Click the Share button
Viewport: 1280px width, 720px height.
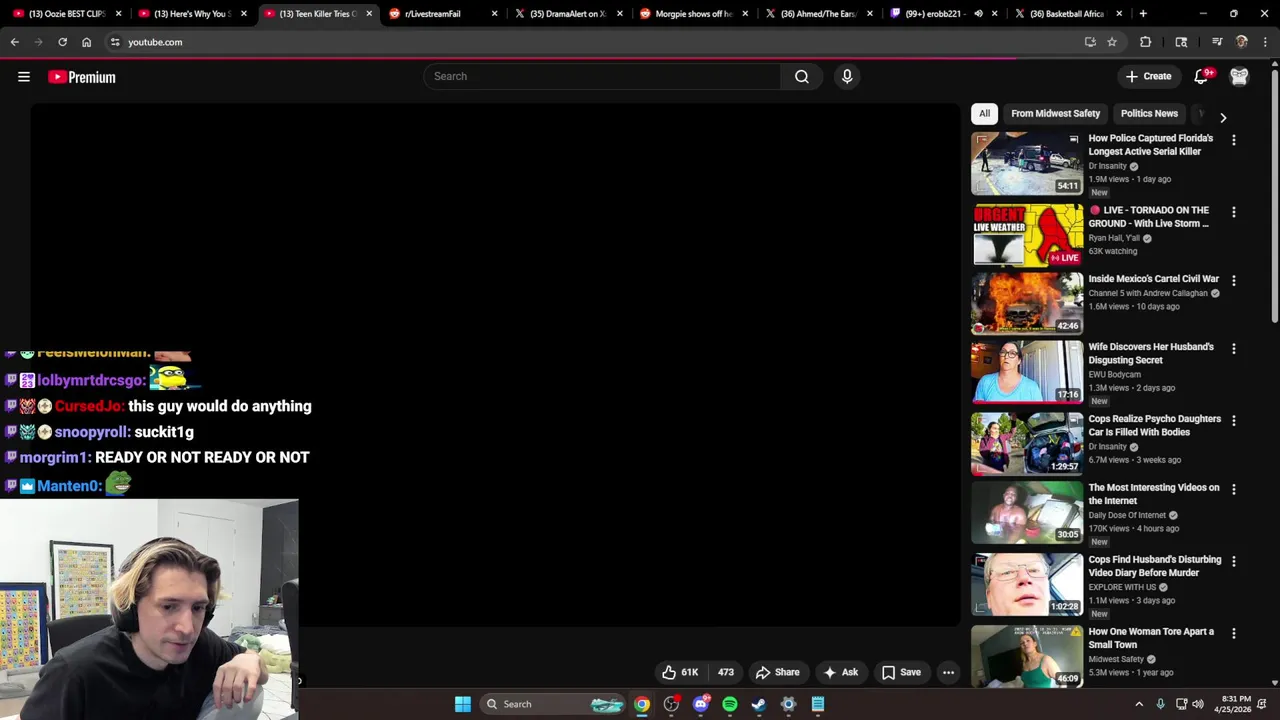(777, 672)
